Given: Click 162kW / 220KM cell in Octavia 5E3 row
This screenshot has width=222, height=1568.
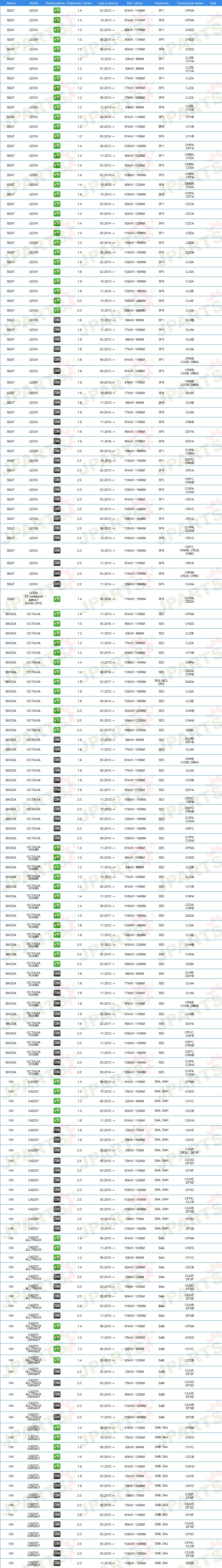Looking at the screenshot, I should [x=135, y=711].
